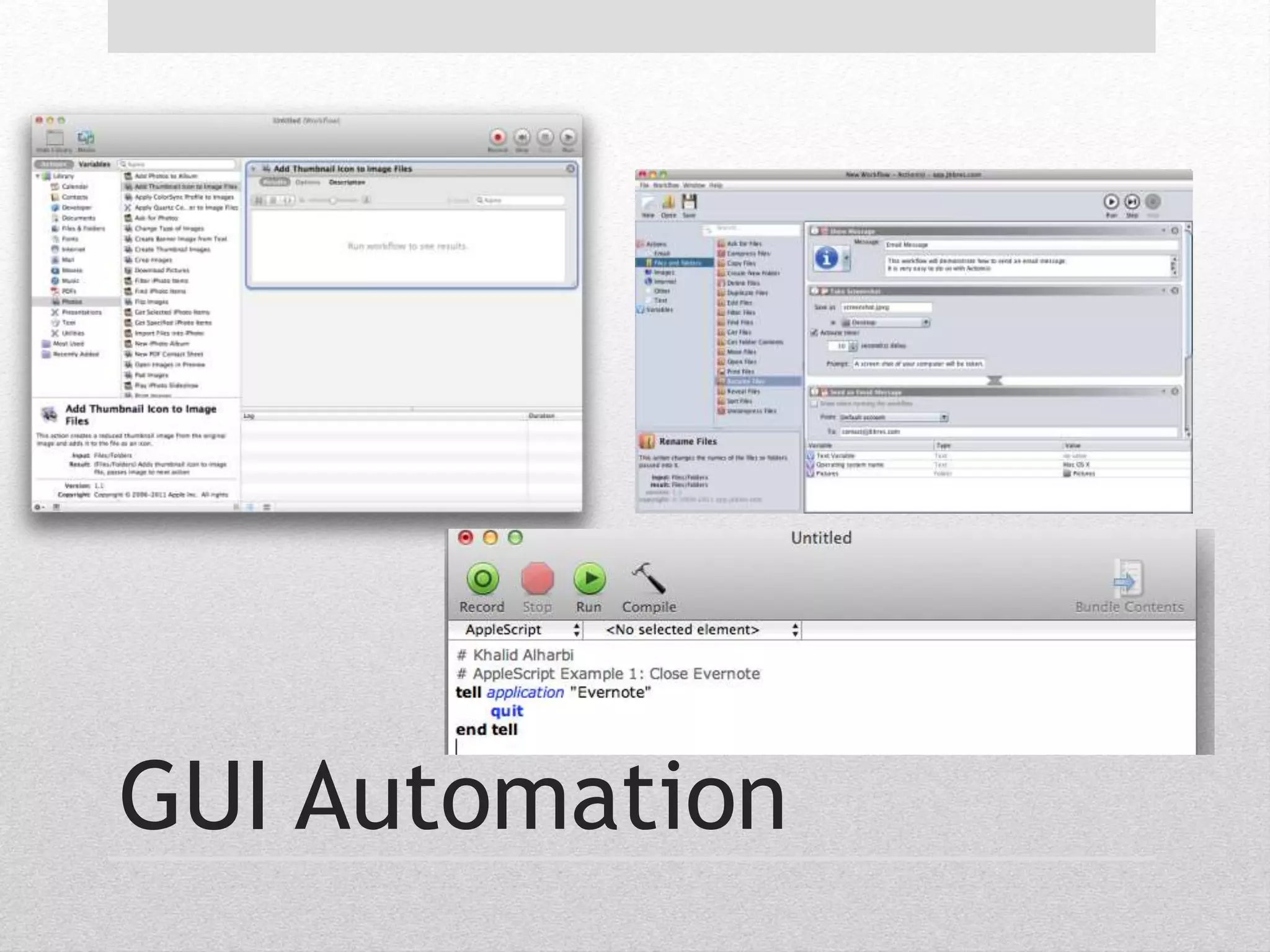Select the Copy Files action

(x=738, y=263)
